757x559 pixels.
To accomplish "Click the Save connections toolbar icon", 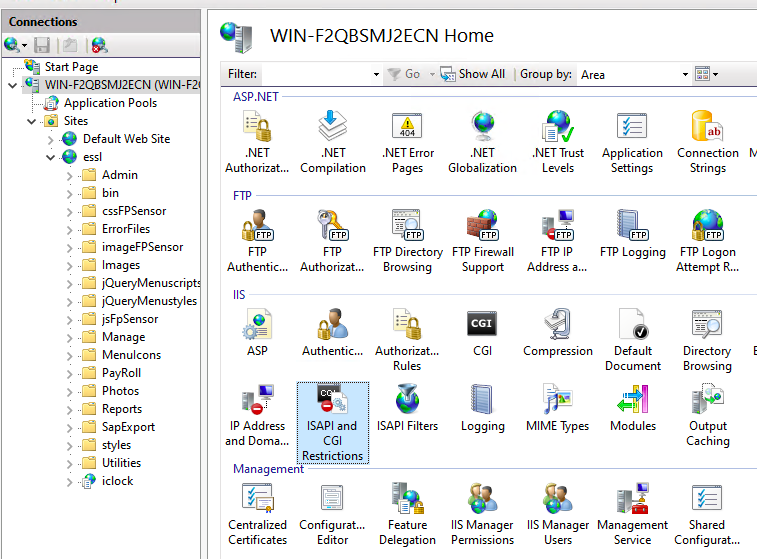I will [x=42, y=45].
